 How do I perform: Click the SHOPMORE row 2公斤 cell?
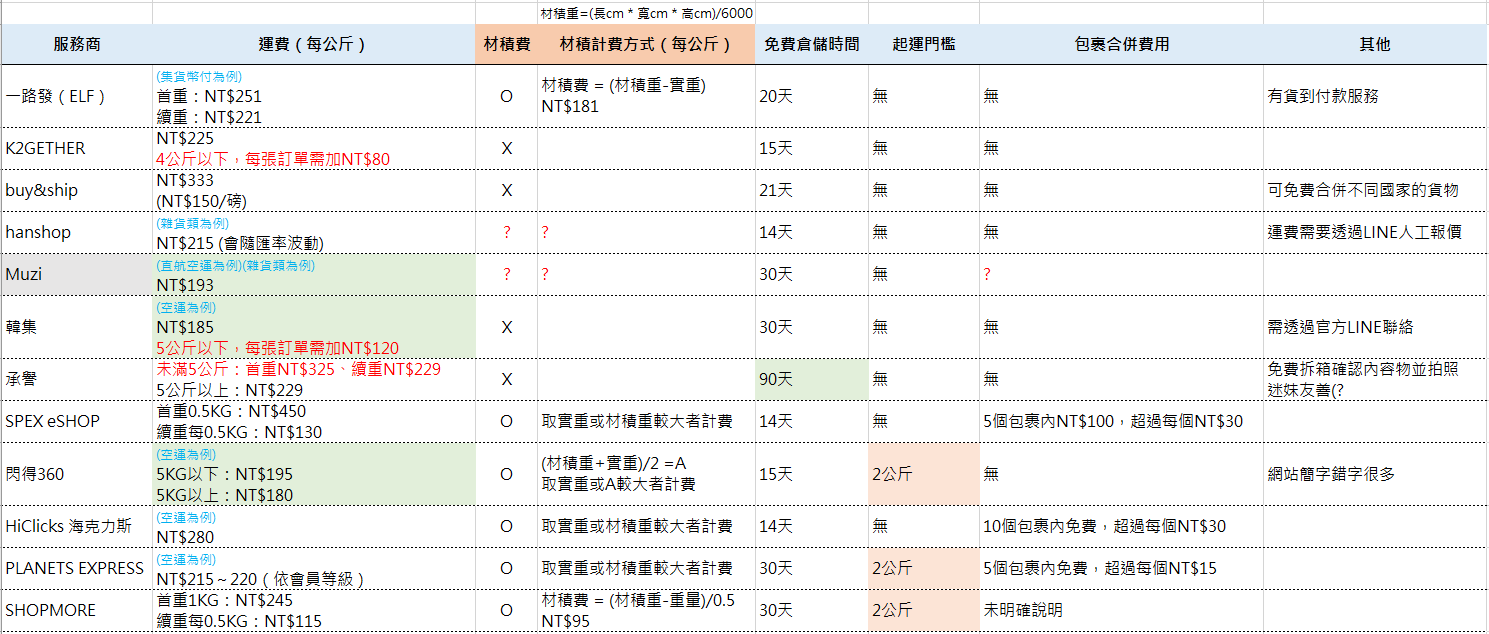click(924, 610)
